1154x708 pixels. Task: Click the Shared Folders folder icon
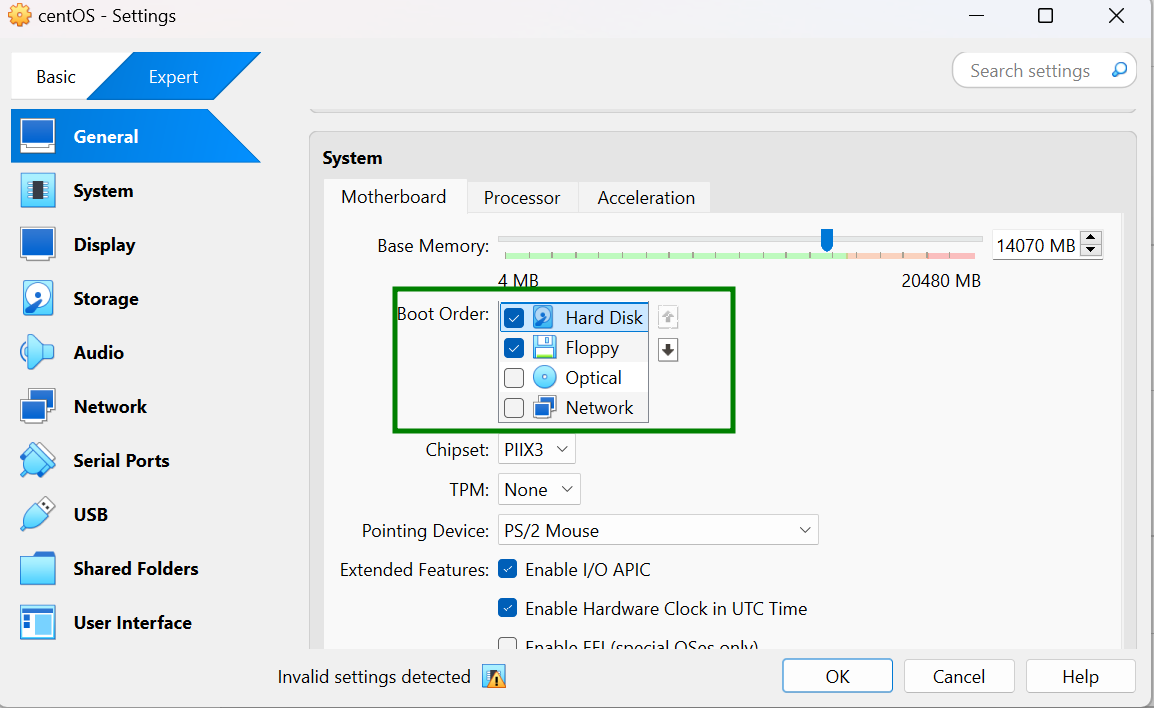pyautogui.click(x=38, y=569)
